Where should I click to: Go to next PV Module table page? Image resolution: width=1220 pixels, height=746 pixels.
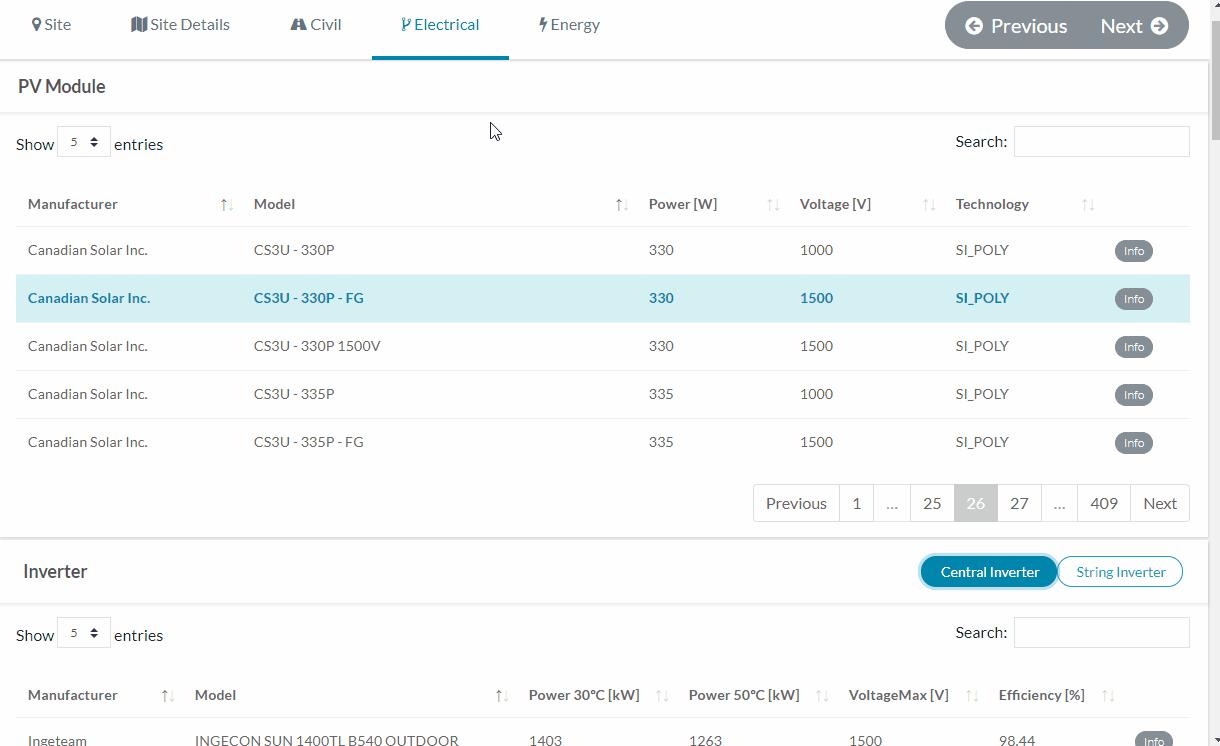point(1160,503)
